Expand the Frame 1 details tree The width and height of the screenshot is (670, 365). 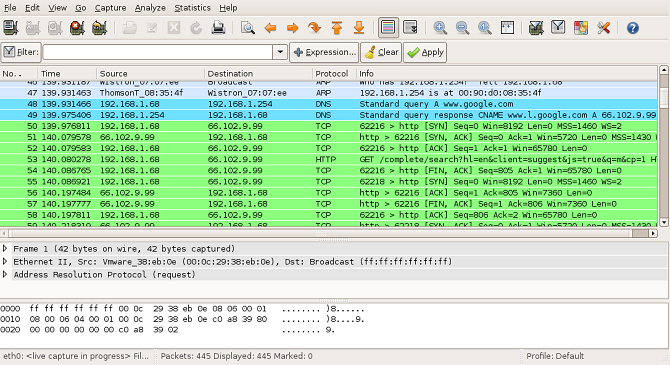coord(5,248)
